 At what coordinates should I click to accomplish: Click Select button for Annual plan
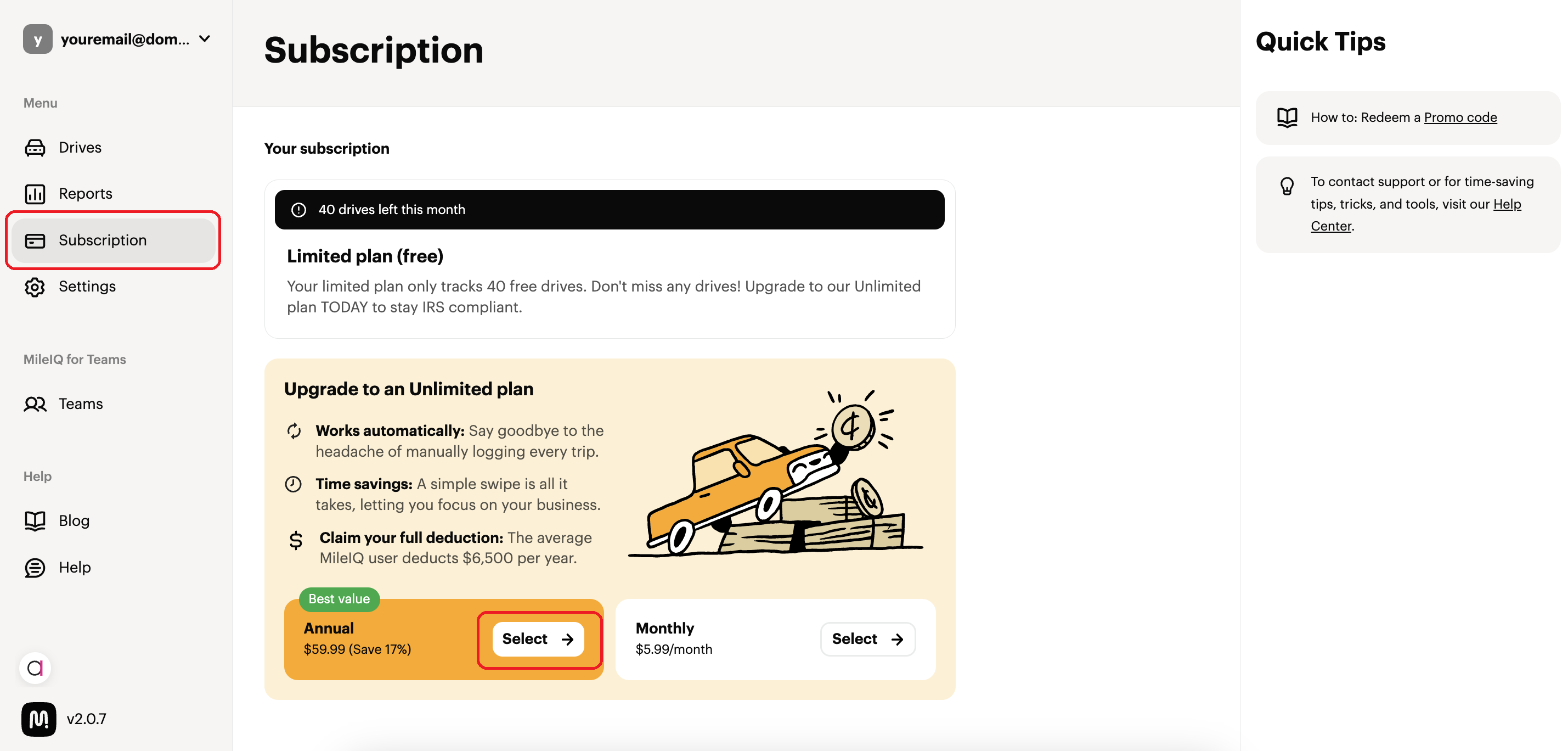coord(538,638)
